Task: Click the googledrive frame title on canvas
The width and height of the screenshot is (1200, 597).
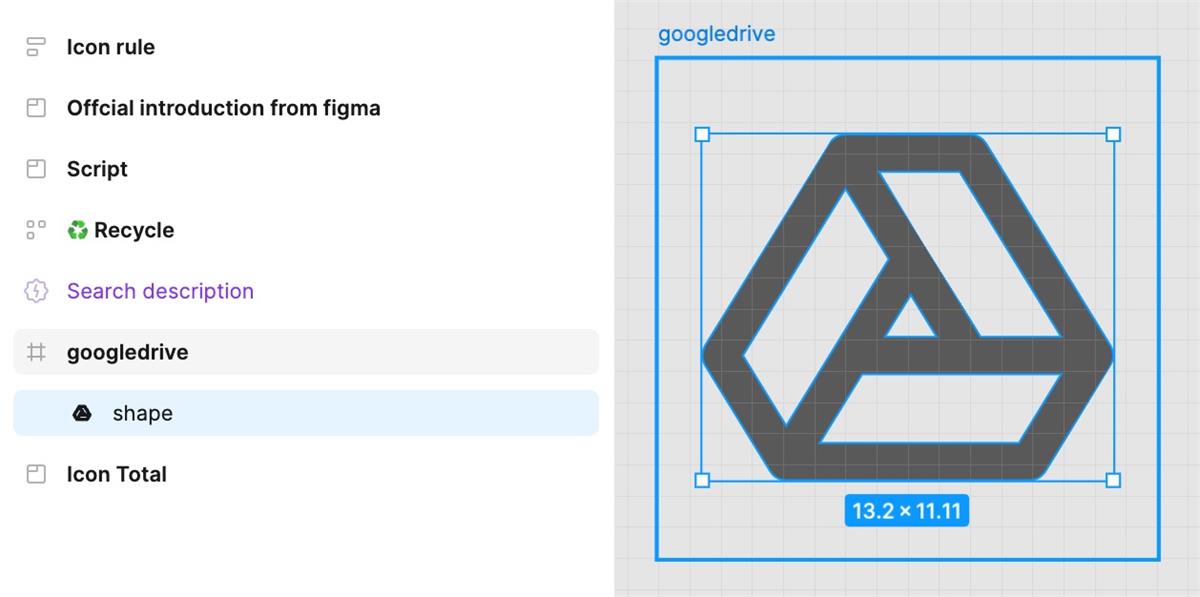Action: [x=716, y=34]
